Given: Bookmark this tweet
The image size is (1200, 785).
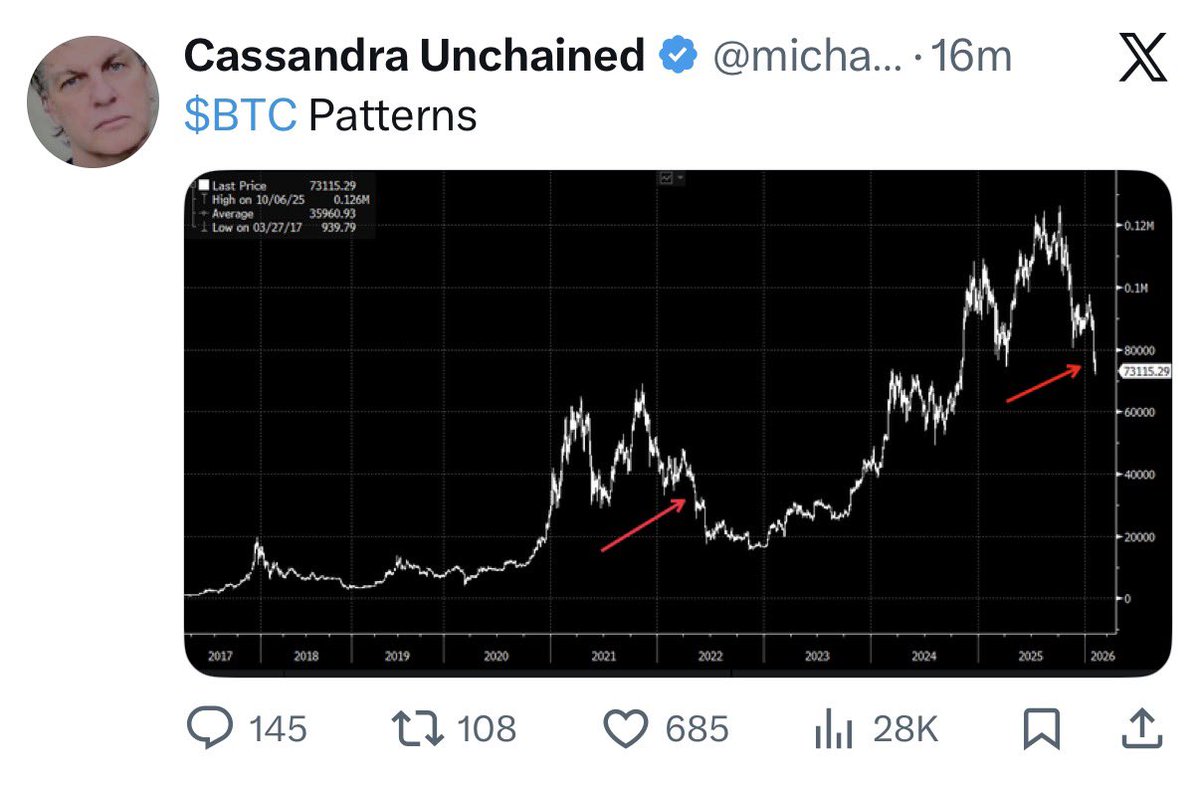Looking at the screenshot, I should coord(1041,729).
